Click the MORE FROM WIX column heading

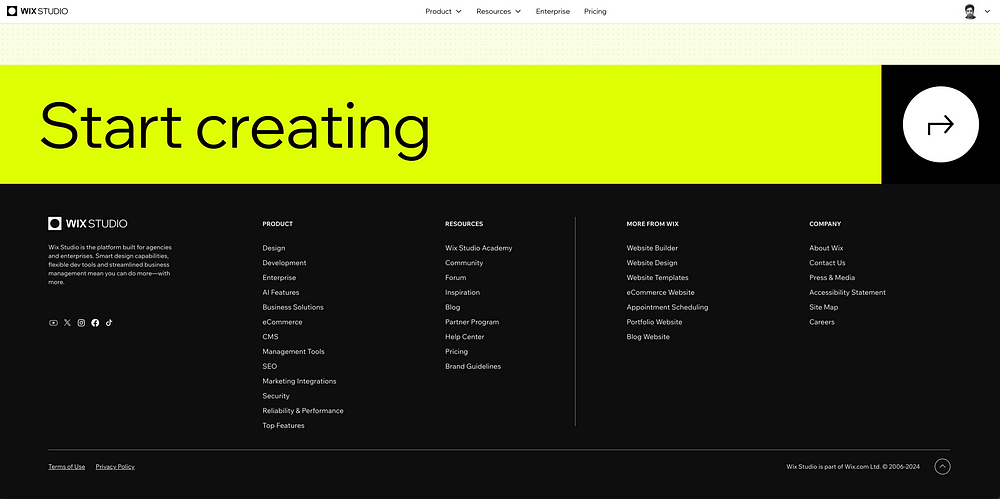click(x=652, y=224)
